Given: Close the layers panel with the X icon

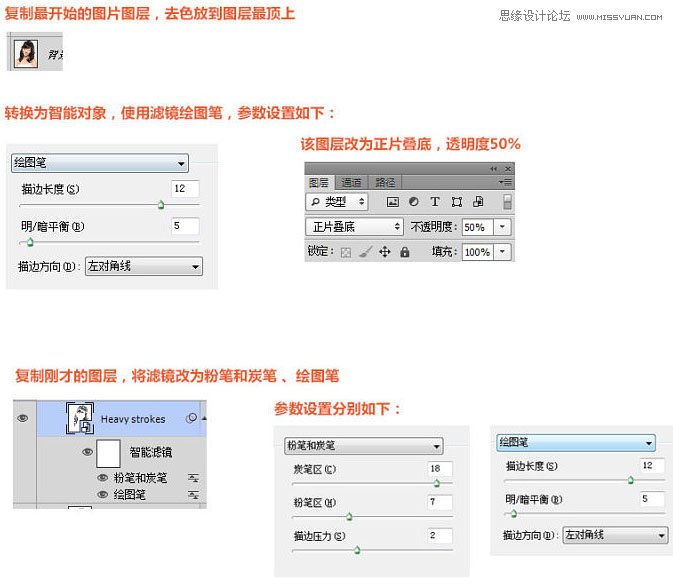Looking at the screenshot, I should (508, 169).
